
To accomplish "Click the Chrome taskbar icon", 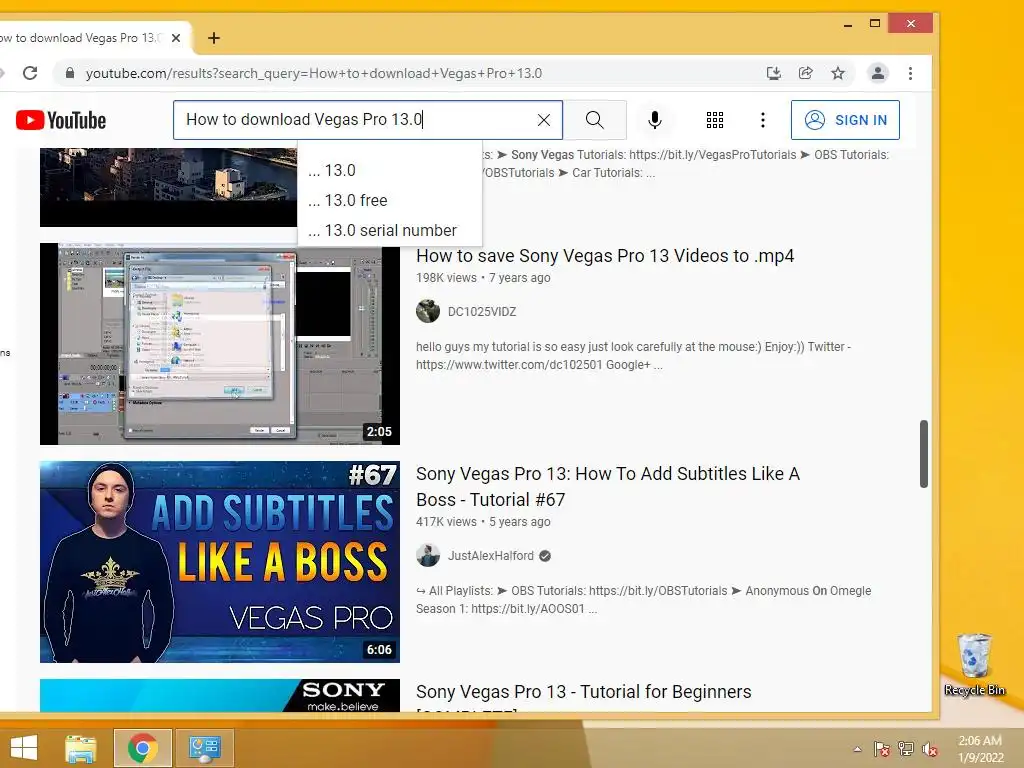I will pos(143,748).
